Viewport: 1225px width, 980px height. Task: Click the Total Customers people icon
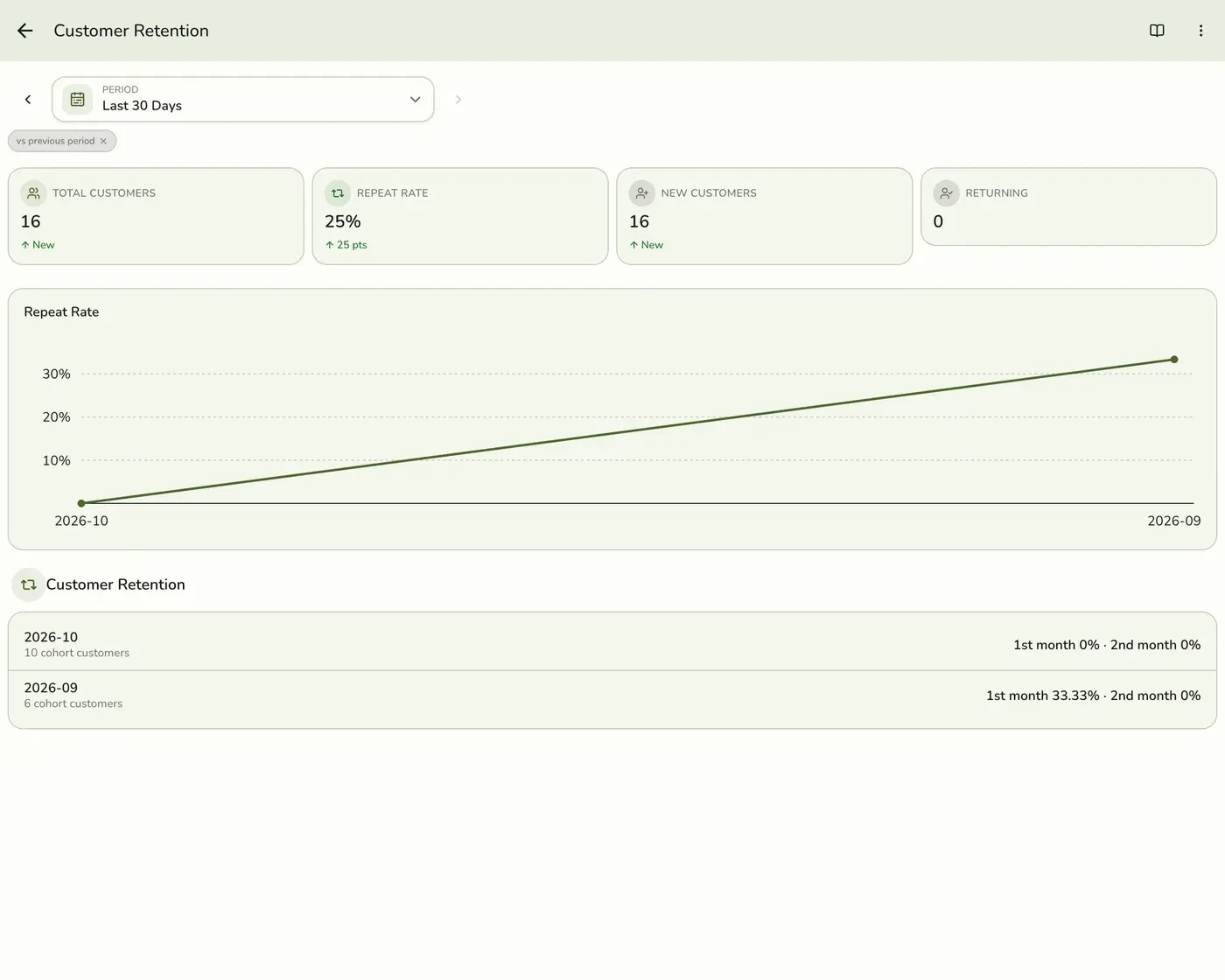pyautogui.click(x=33, y=193)
